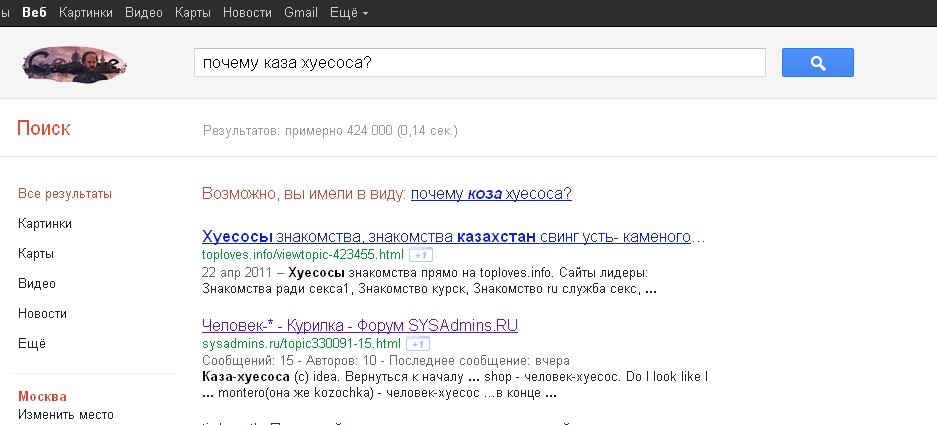Filter by Видео in the left sidebar

click(36, 283)
